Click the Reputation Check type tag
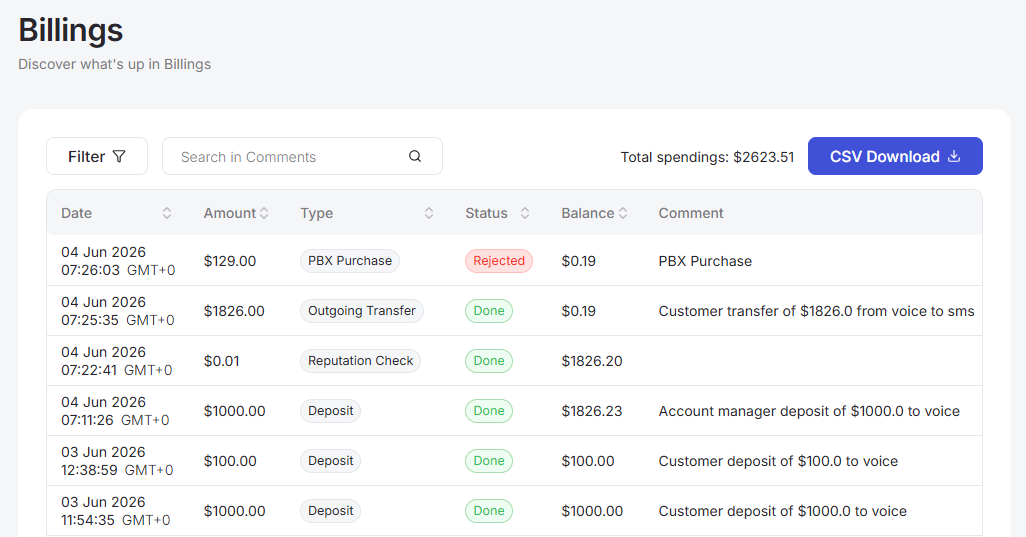This screenshot has width=1026, height=537. click(x=361, y=361)
